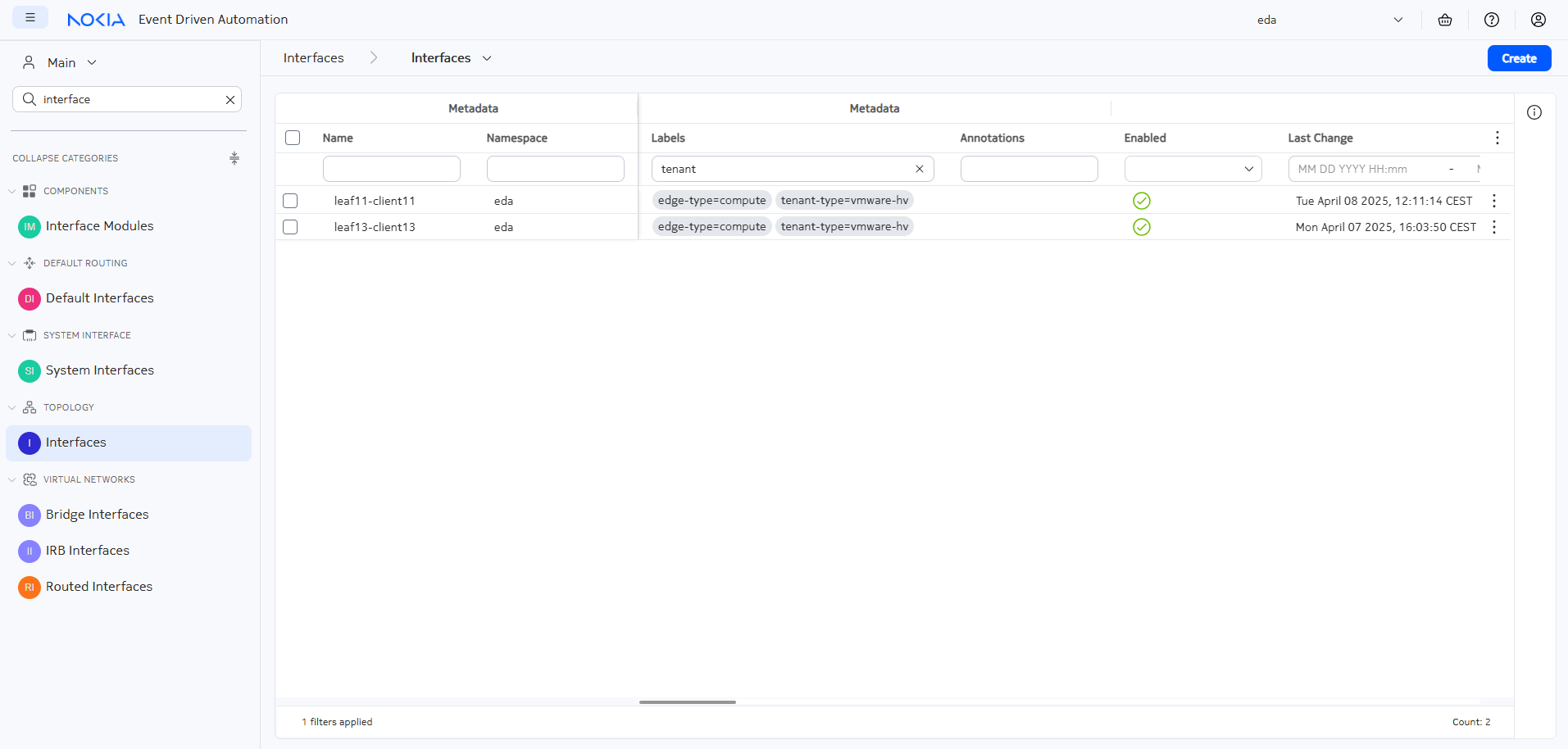Go to System Interfaces page

pyautogui.click(x=99, y=370)
